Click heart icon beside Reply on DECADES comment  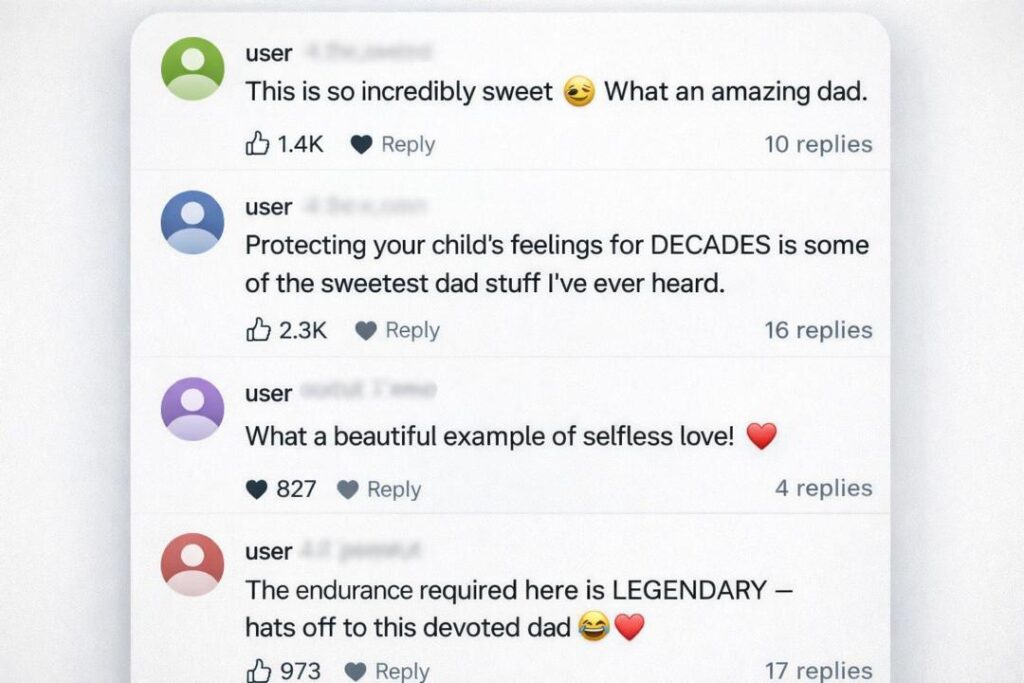pyautogui.click(x=366, y=331)
